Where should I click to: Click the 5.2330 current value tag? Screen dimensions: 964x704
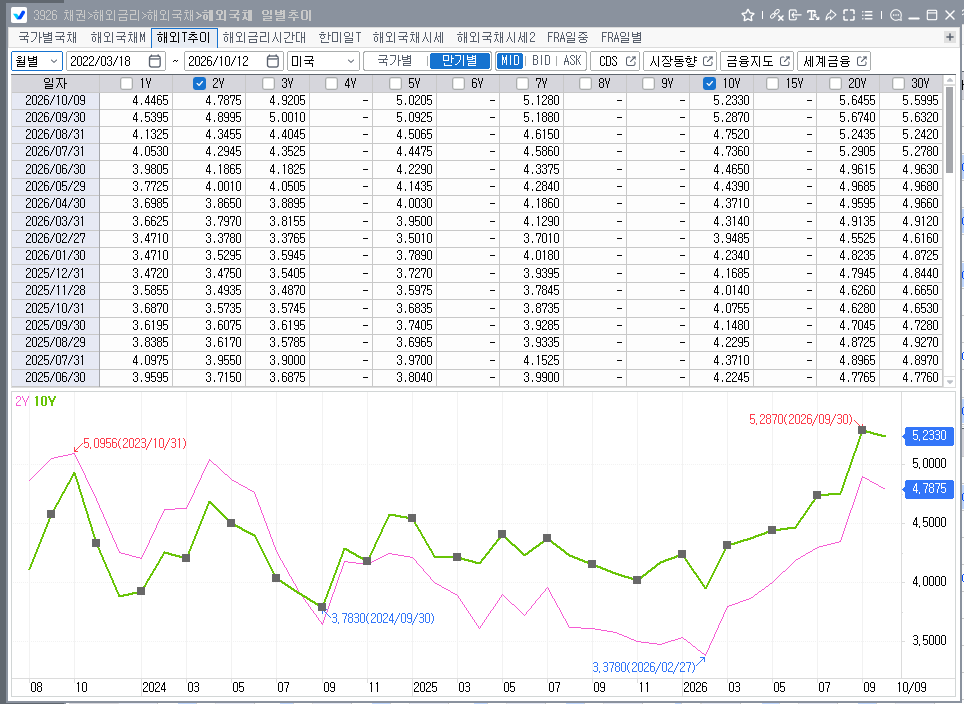(x=928, y=436)
